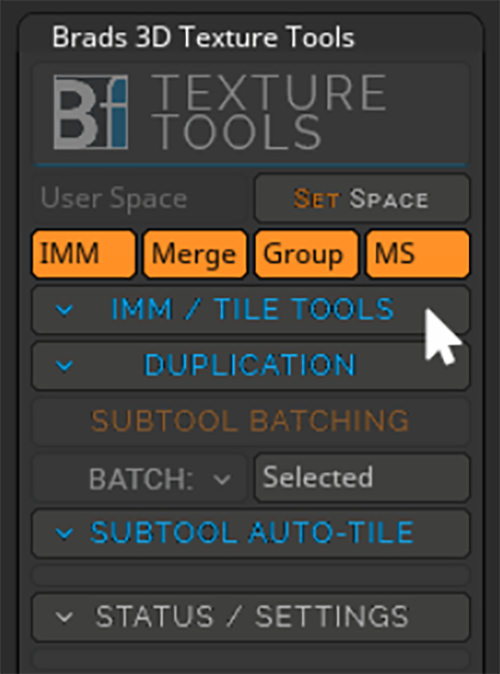Click the Brads 3D Texture Tools panel title
The height and width of the screenshot is (674, 500).
click(203, 37)
